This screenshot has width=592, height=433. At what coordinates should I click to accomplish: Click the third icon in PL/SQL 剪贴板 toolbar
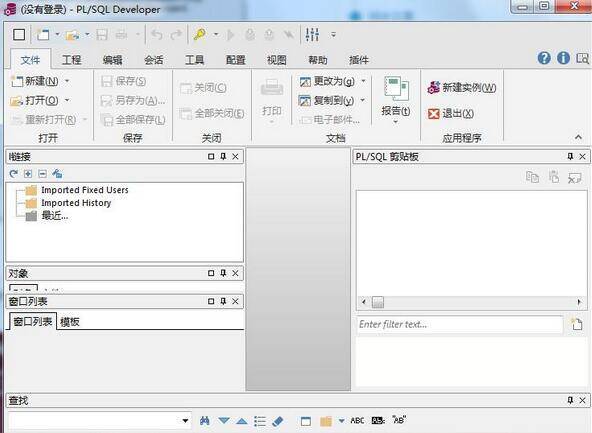coord(575,177)
